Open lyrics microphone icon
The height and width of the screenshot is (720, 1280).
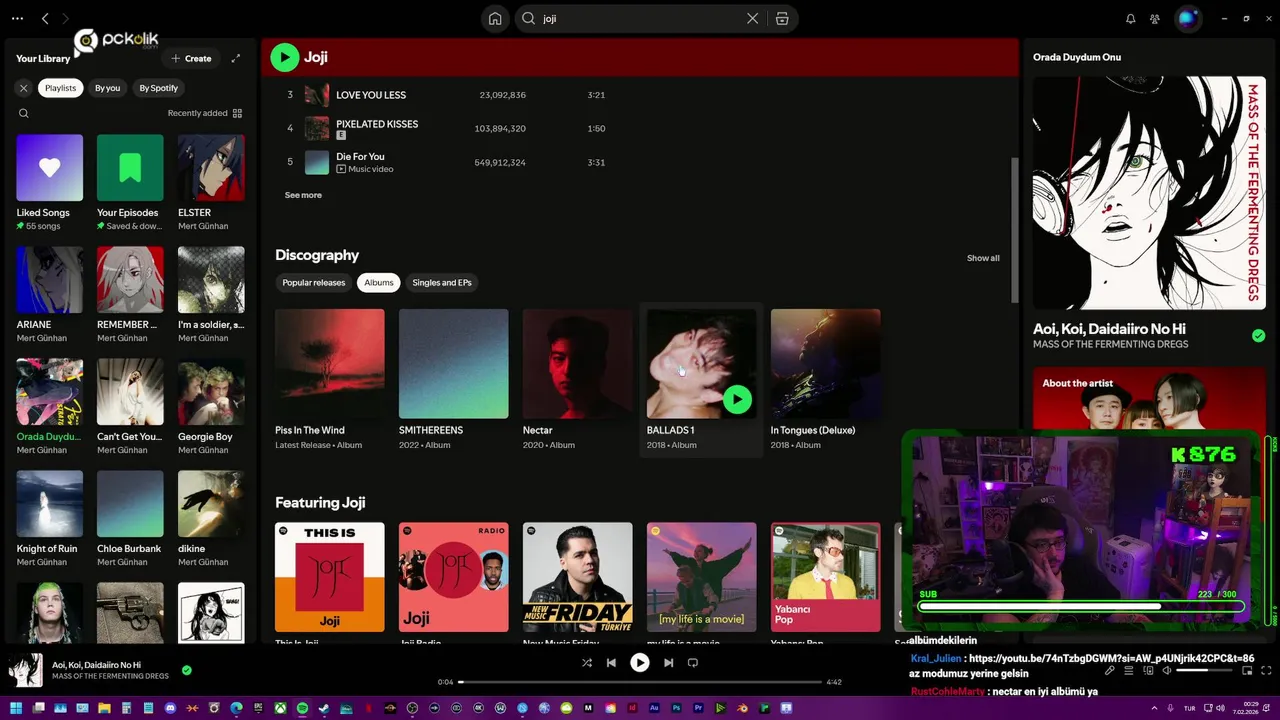point(1109,671)
